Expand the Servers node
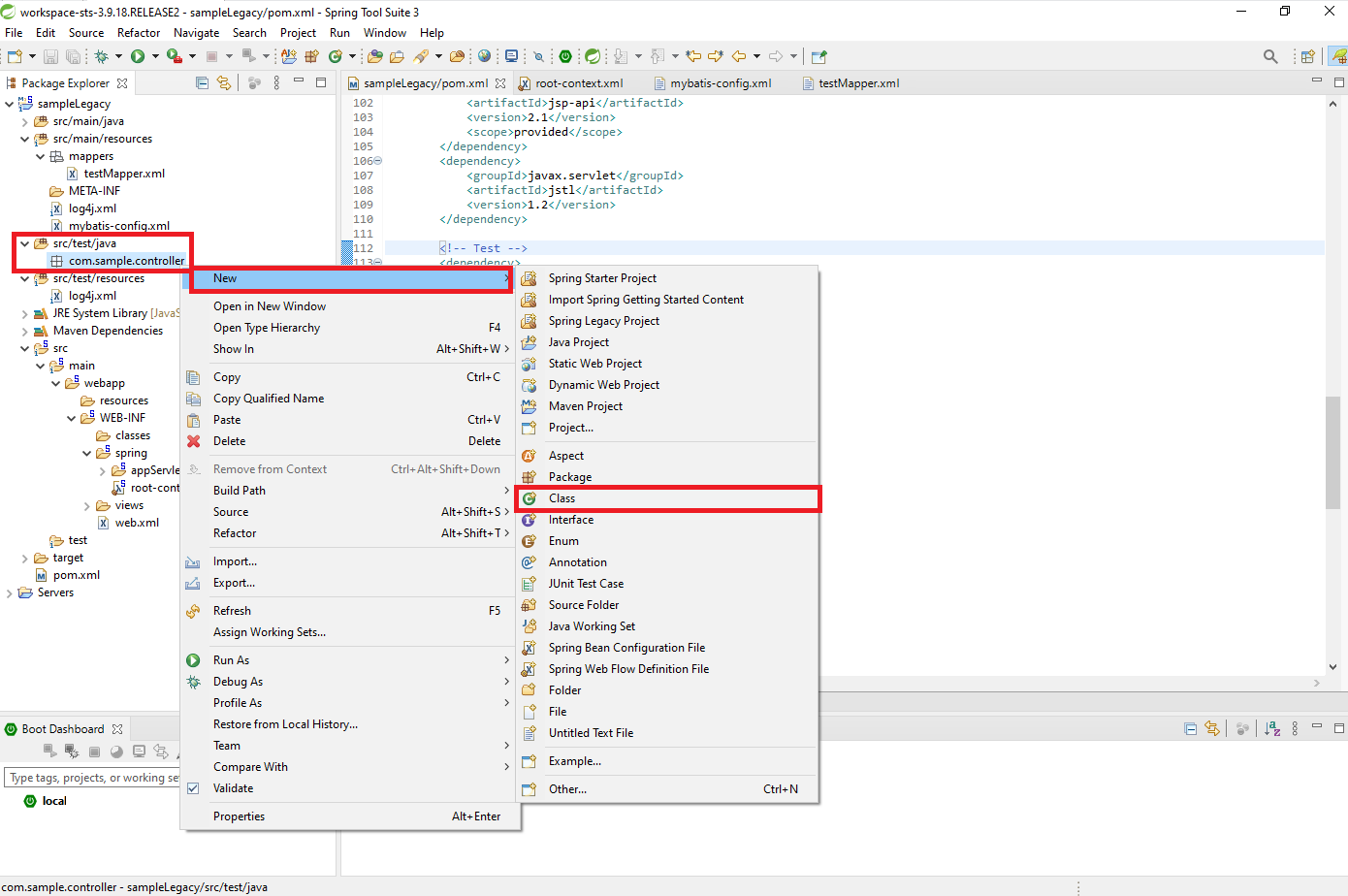 pyautogui.click(x=10, y=592)
